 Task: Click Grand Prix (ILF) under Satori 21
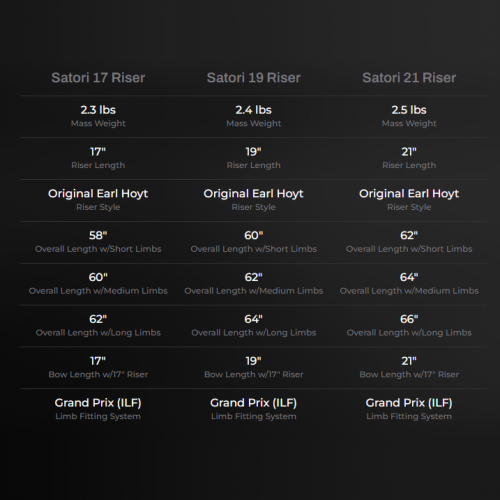coord(409,403)
